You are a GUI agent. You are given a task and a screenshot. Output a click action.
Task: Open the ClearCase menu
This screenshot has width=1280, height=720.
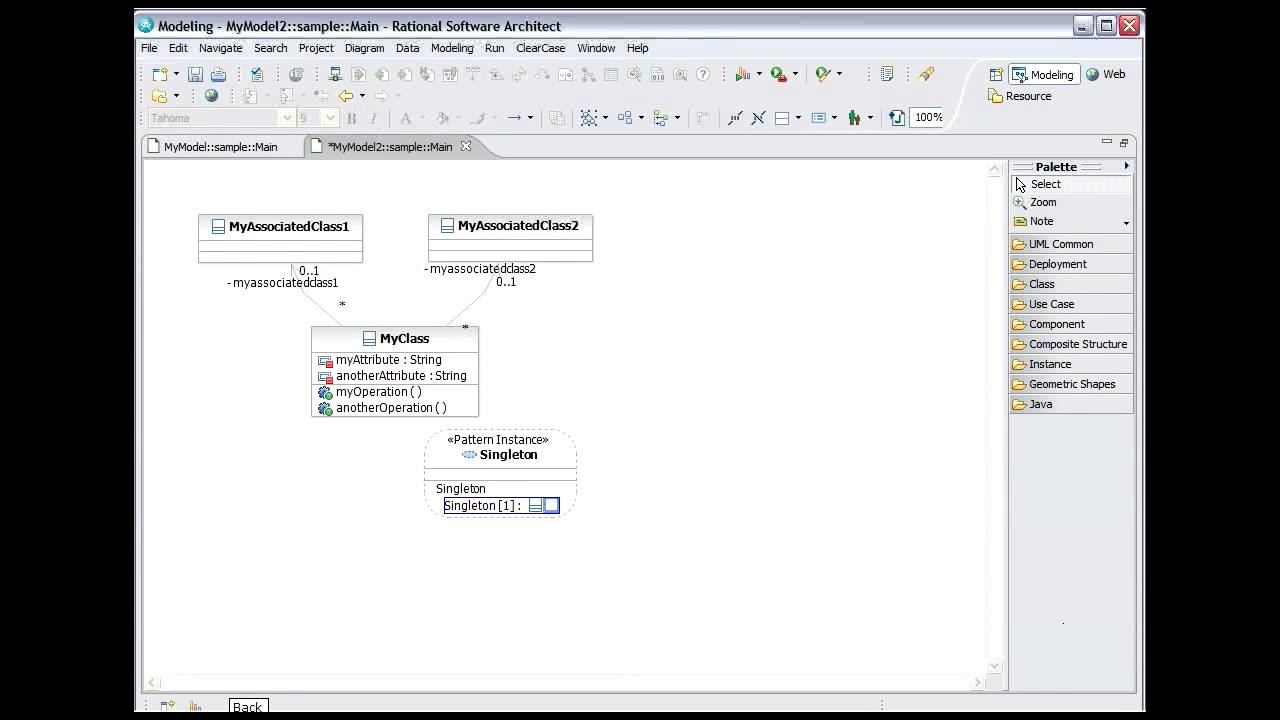[x=540, y=48]
